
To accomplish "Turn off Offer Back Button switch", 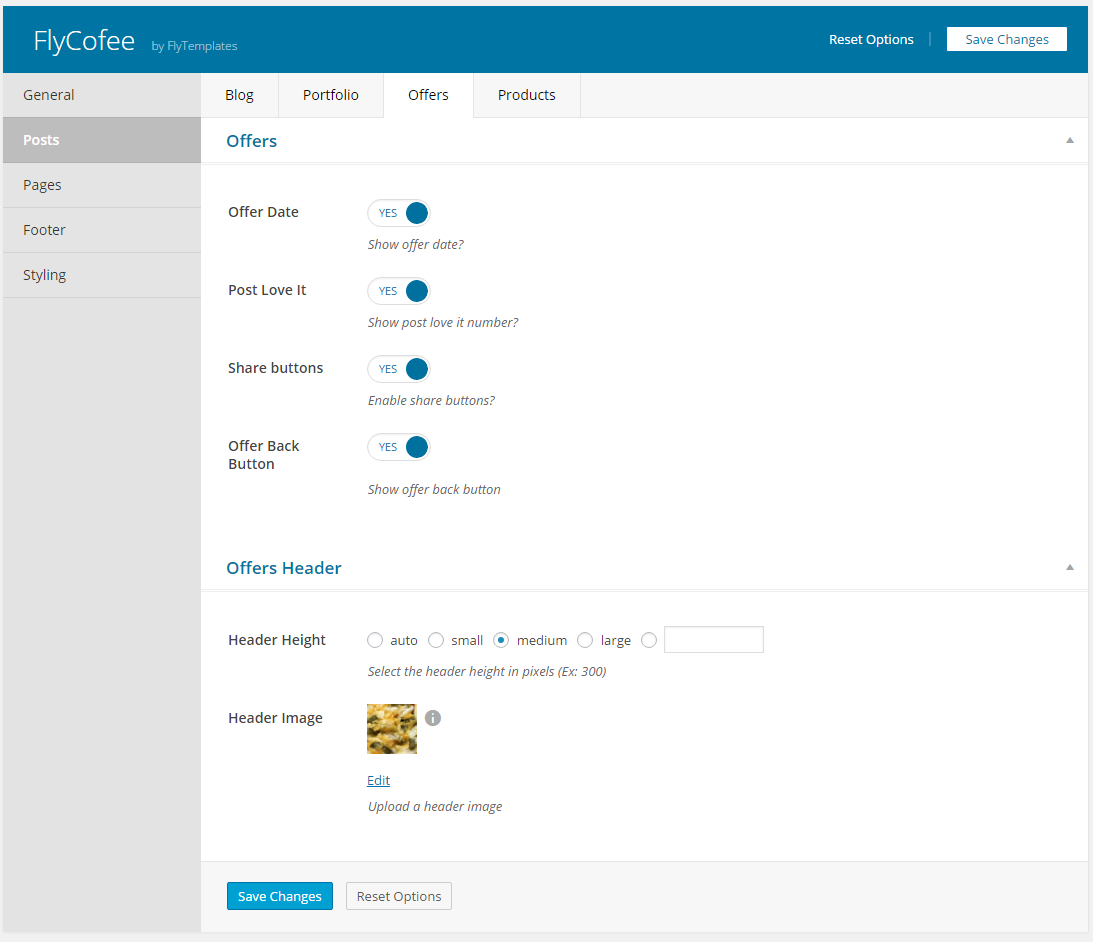I will pos(399,447).
